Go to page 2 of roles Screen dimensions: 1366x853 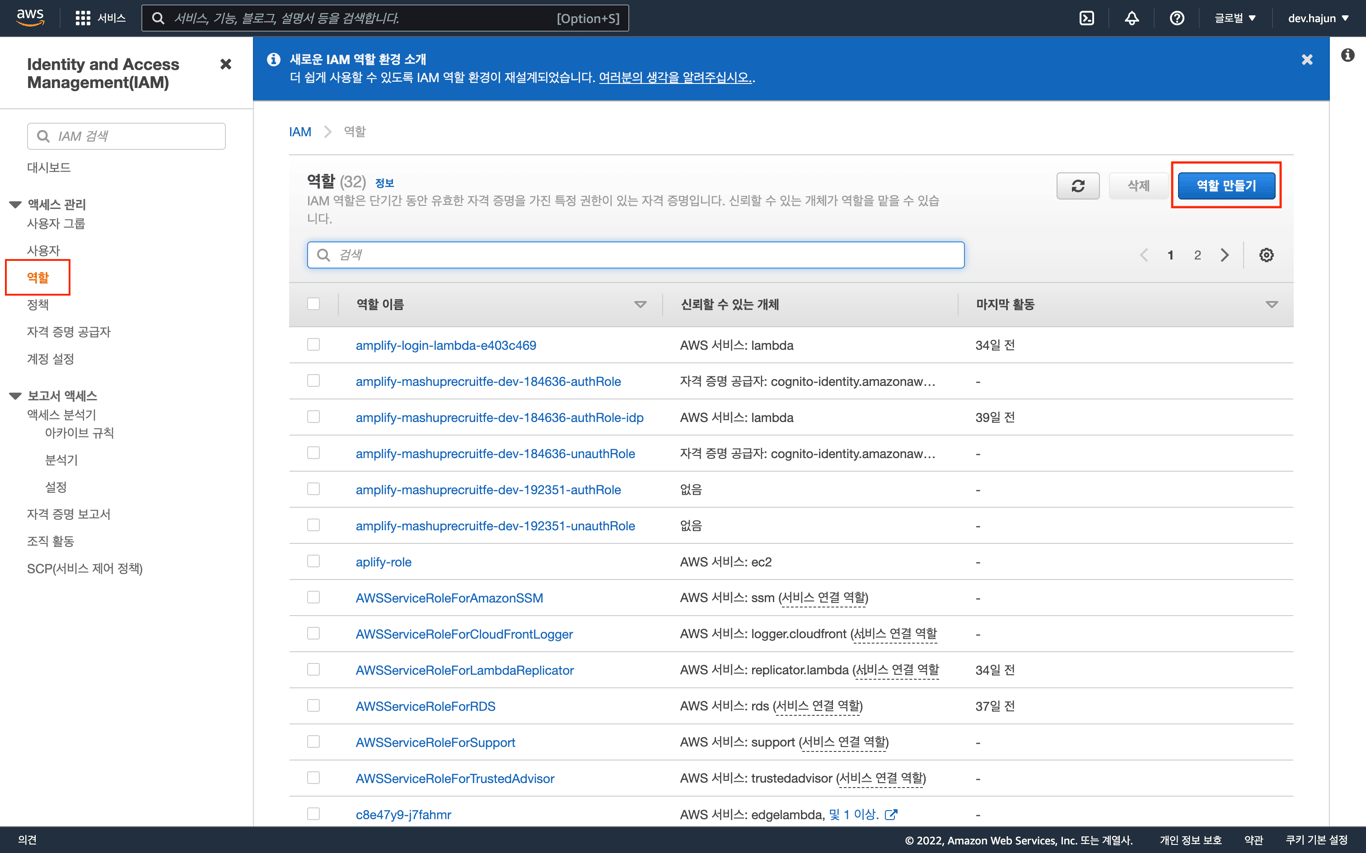coord(1197,255)
